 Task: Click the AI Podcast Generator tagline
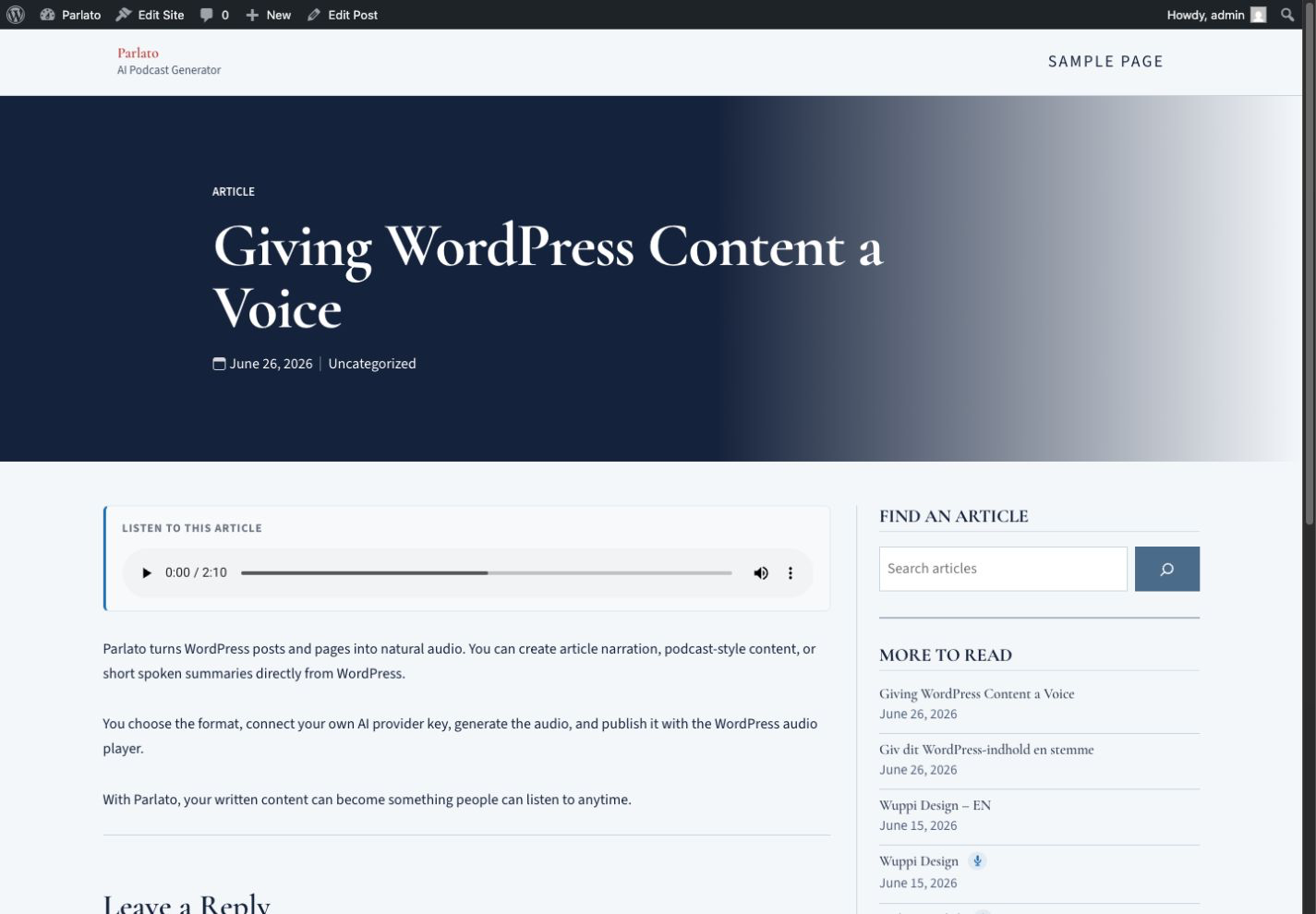click(169, 70)
